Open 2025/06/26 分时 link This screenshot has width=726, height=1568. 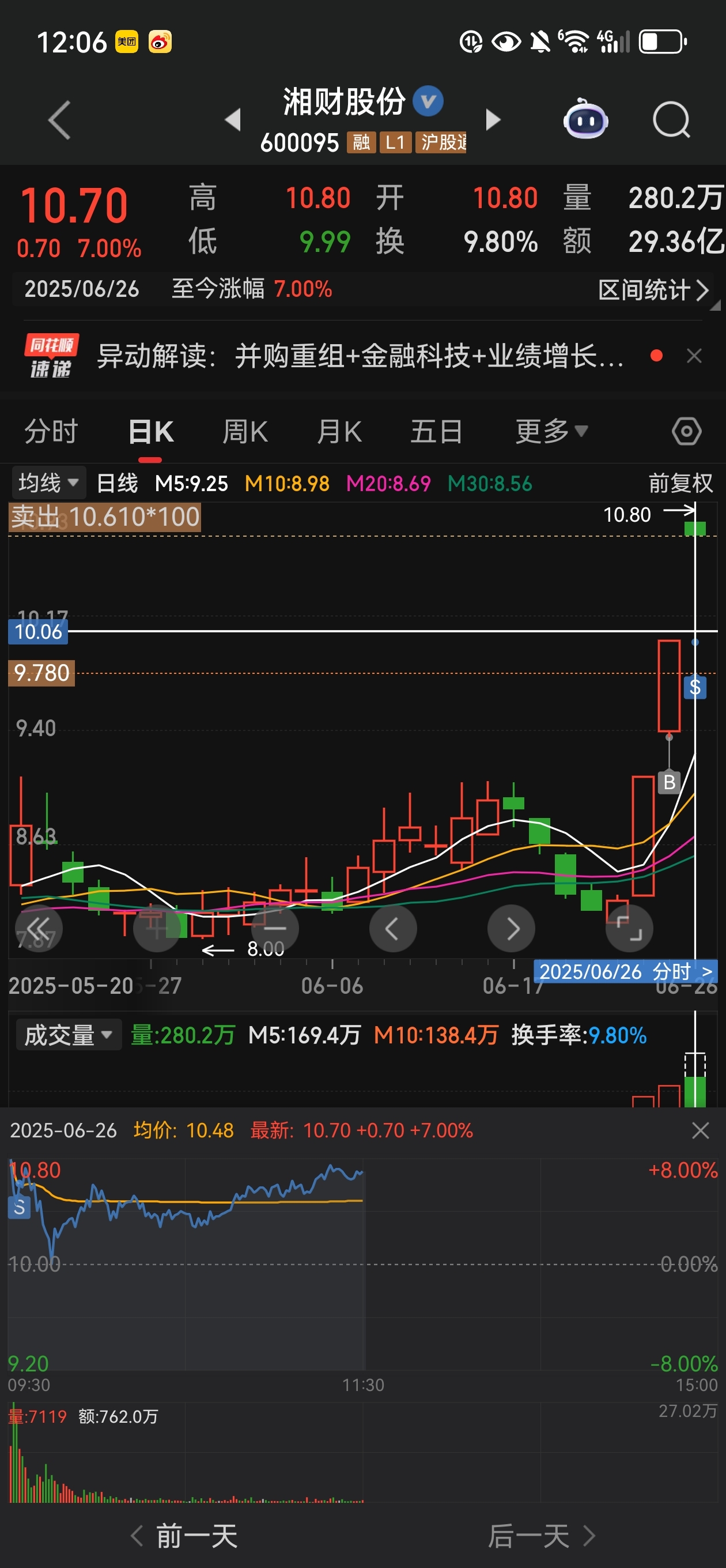(x=626, y=971)
